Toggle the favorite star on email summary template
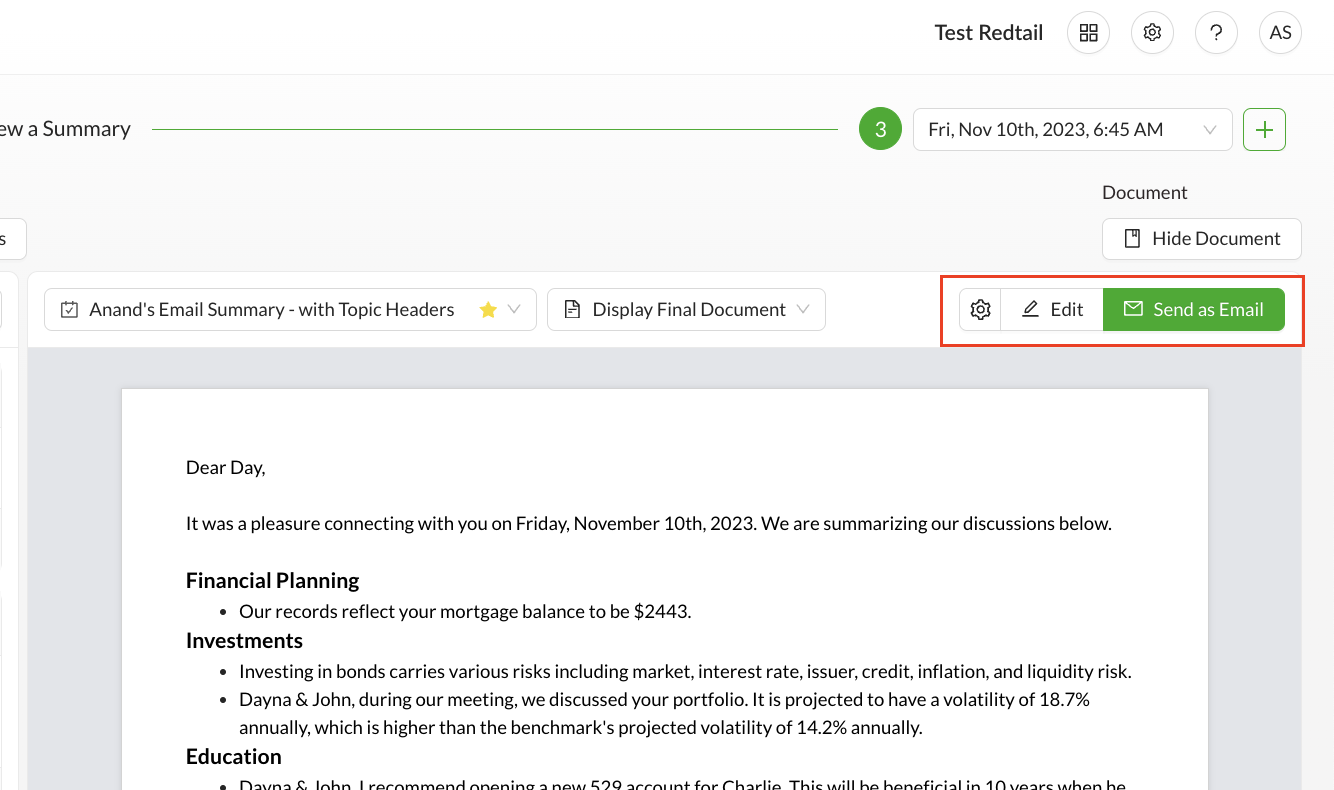 488,310
